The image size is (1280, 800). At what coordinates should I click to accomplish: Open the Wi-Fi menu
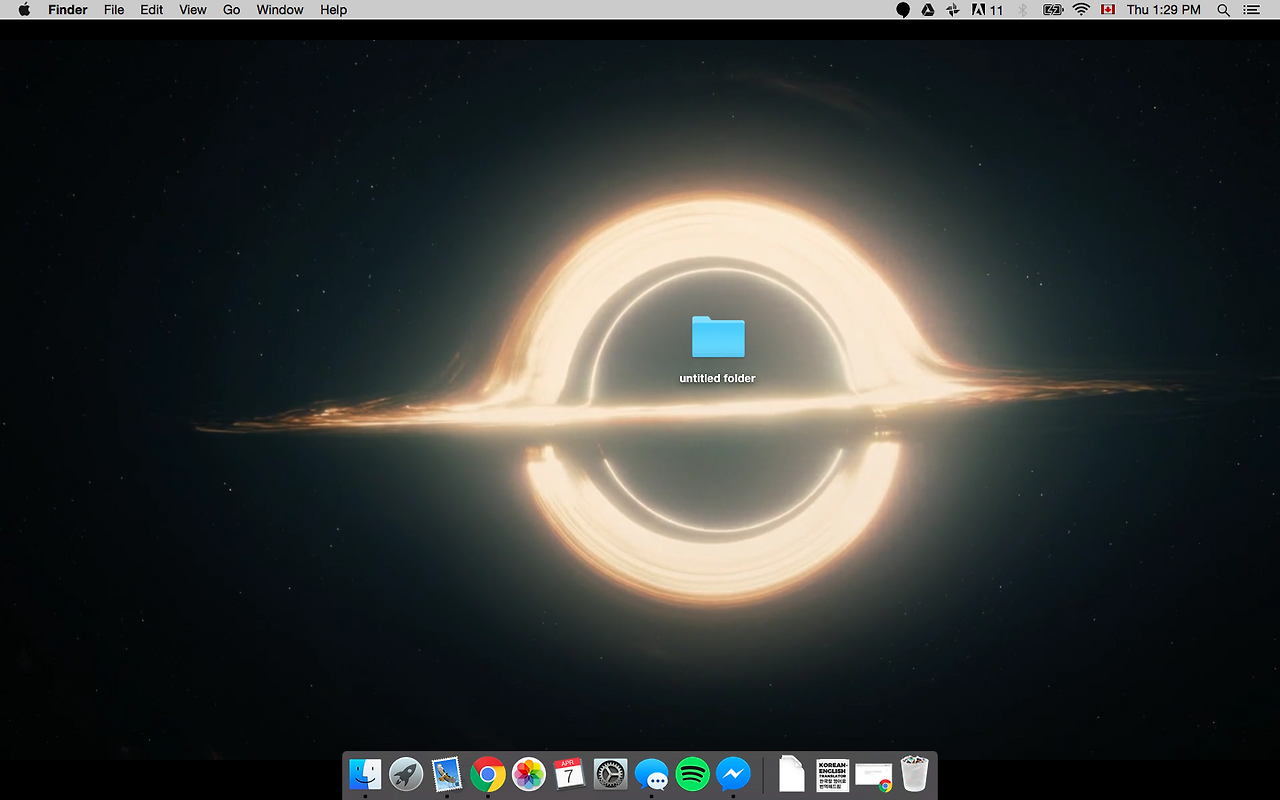coord(1081,10)
